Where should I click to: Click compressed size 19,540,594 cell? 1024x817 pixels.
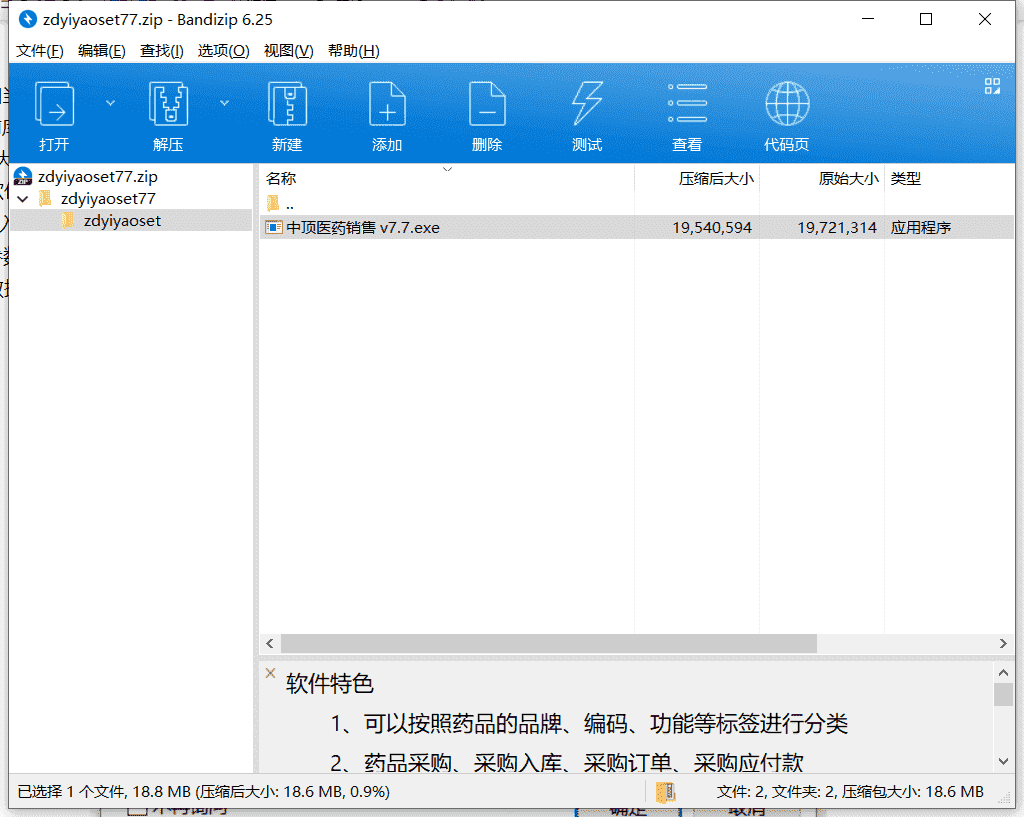(x=712, y=227)
